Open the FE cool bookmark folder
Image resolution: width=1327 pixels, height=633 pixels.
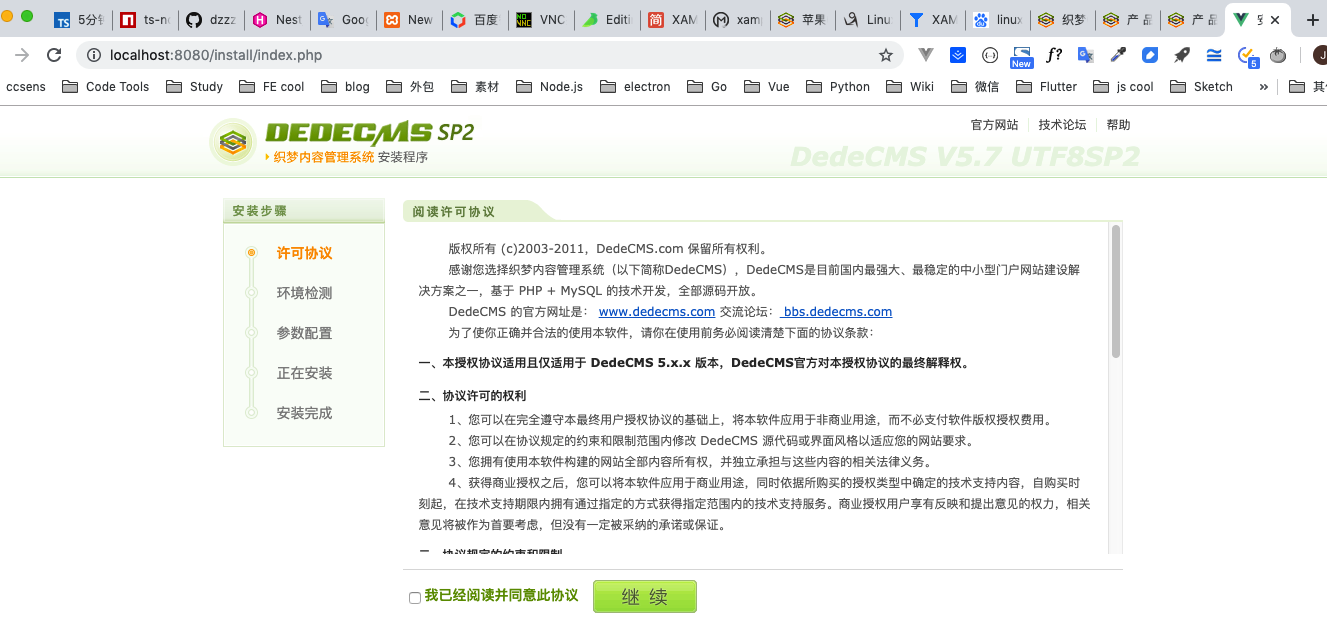[272, 86]
